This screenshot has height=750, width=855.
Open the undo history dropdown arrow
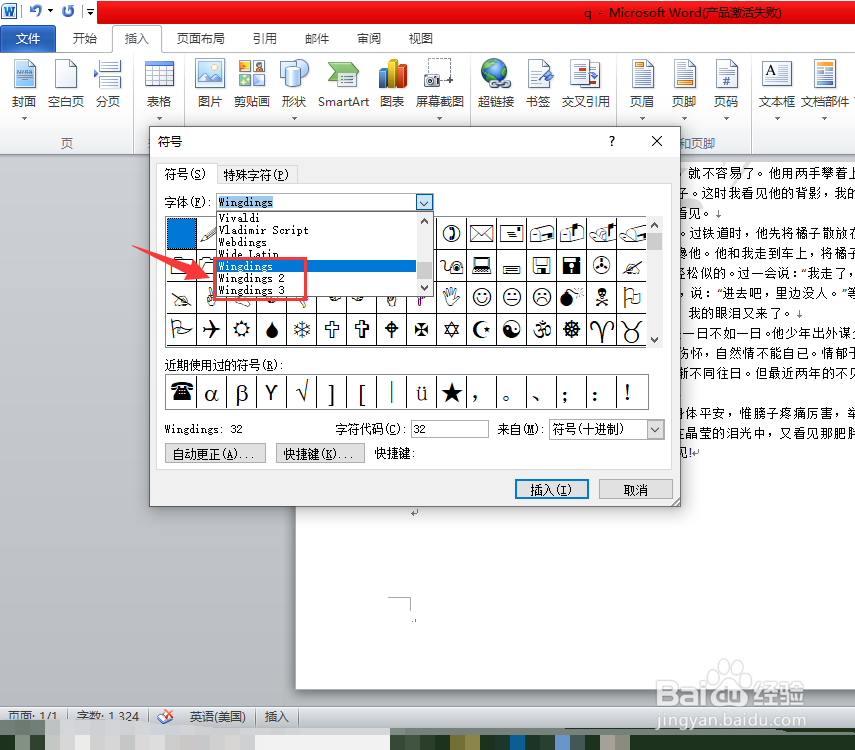point(50,10)
